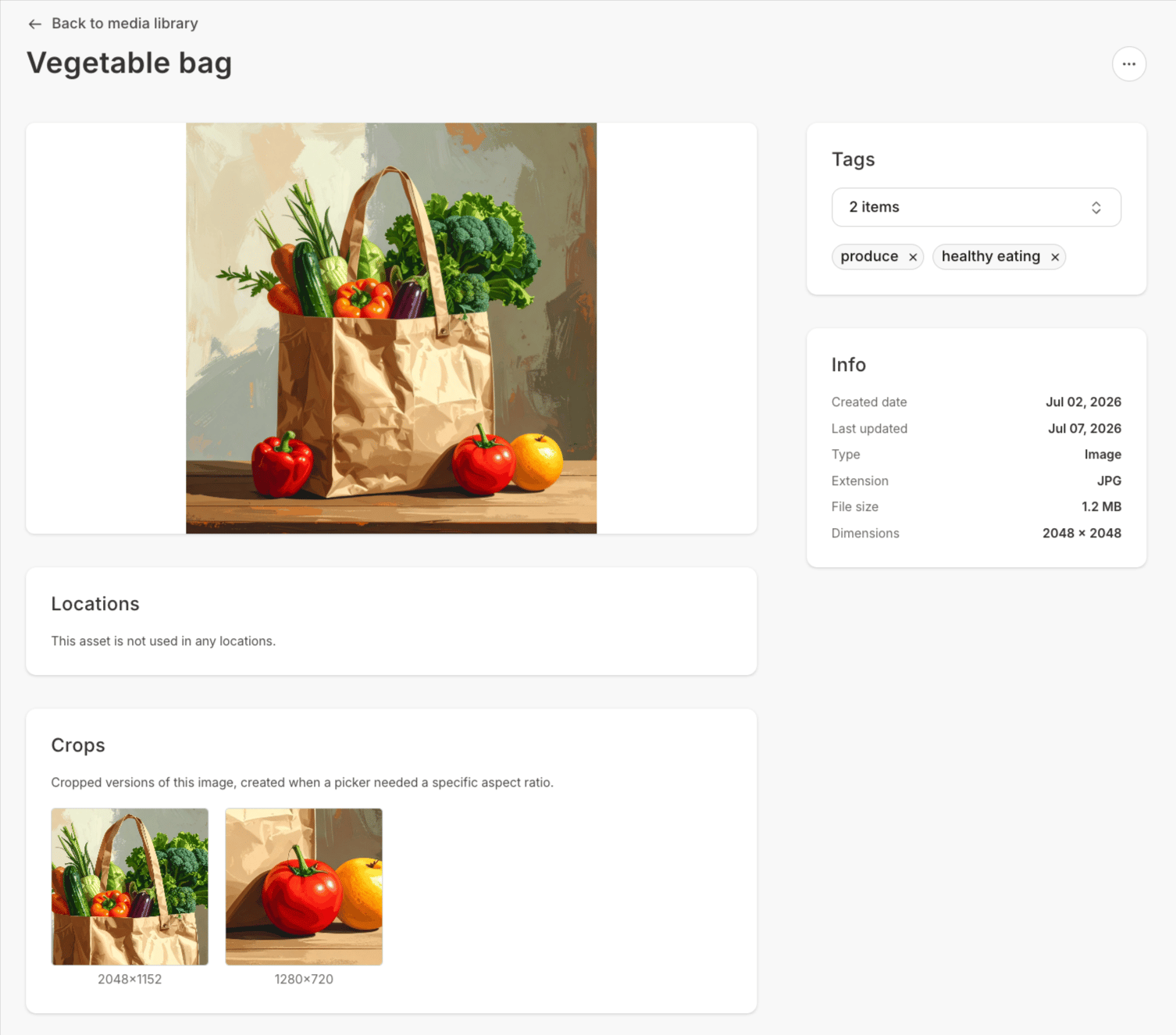1176x1035 pixels.
Task: Click the 2048×1152 crop caption
Action: 130,979
